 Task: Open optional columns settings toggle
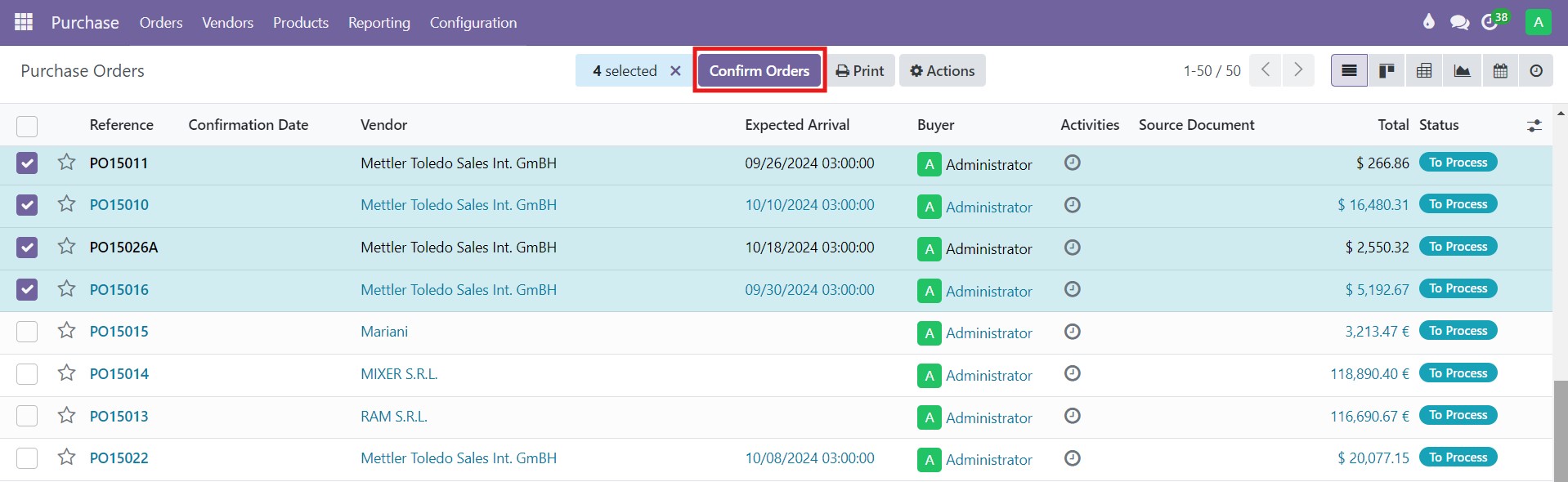tap(1534, 126)
